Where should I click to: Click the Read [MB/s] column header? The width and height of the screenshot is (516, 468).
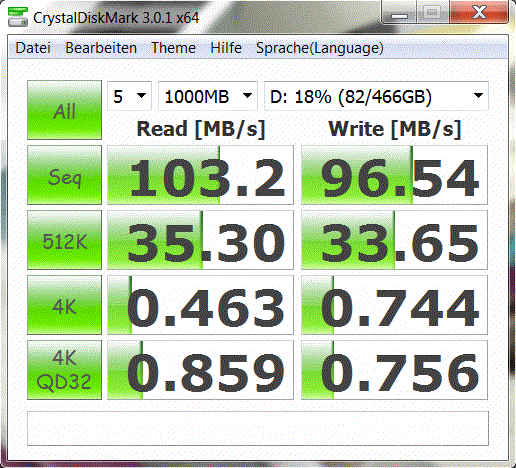(x=201, y=129)
